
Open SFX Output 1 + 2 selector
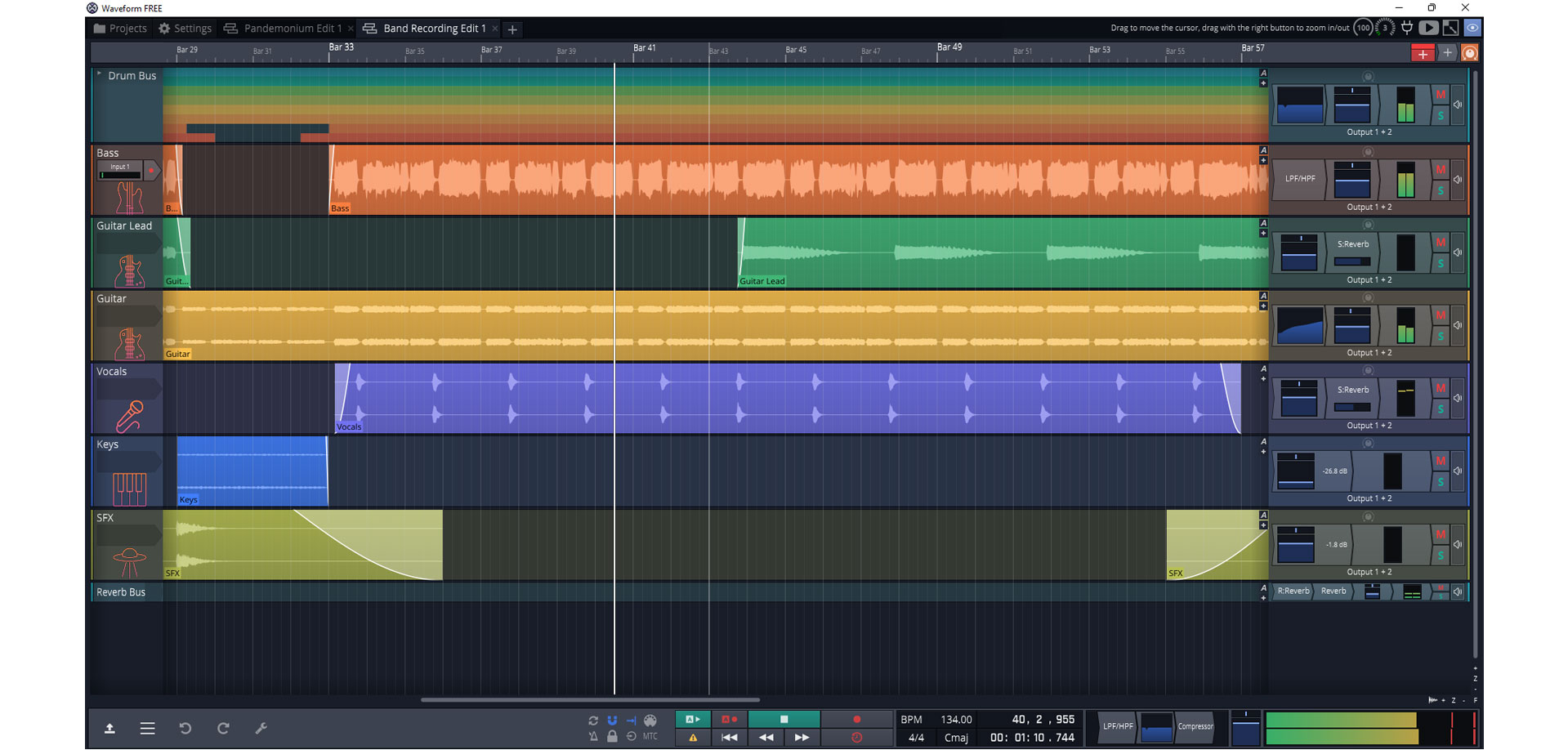coord(1369,572)
